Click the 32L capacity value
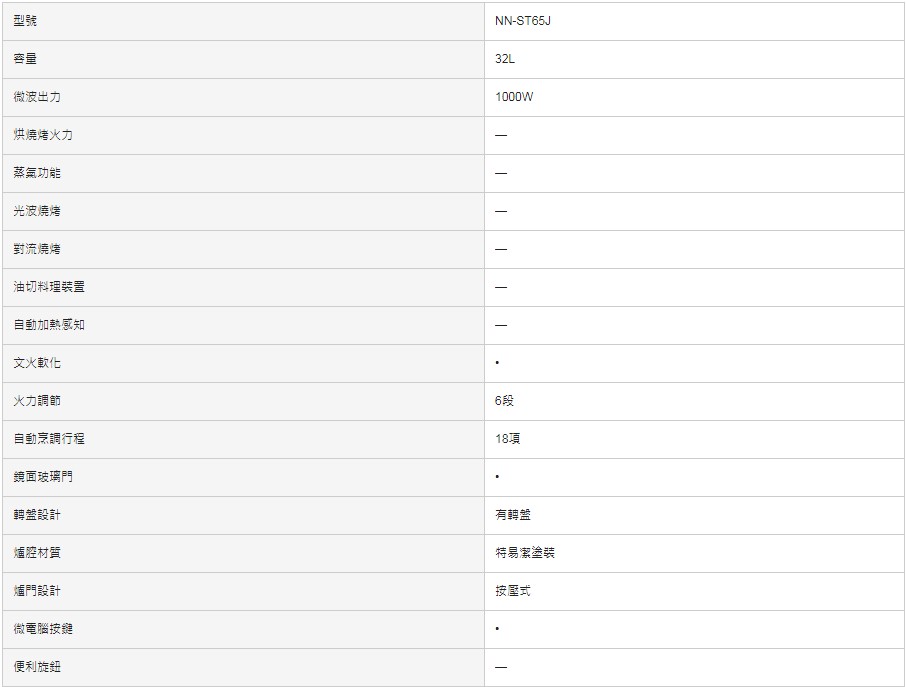The width and height of the screenshot is (906, 687). pos(505,59)
